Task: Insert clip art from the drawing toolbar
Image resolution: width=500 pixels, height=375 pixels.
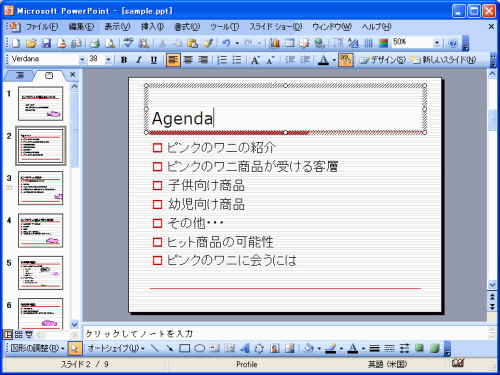Action: tap(274, 348)
